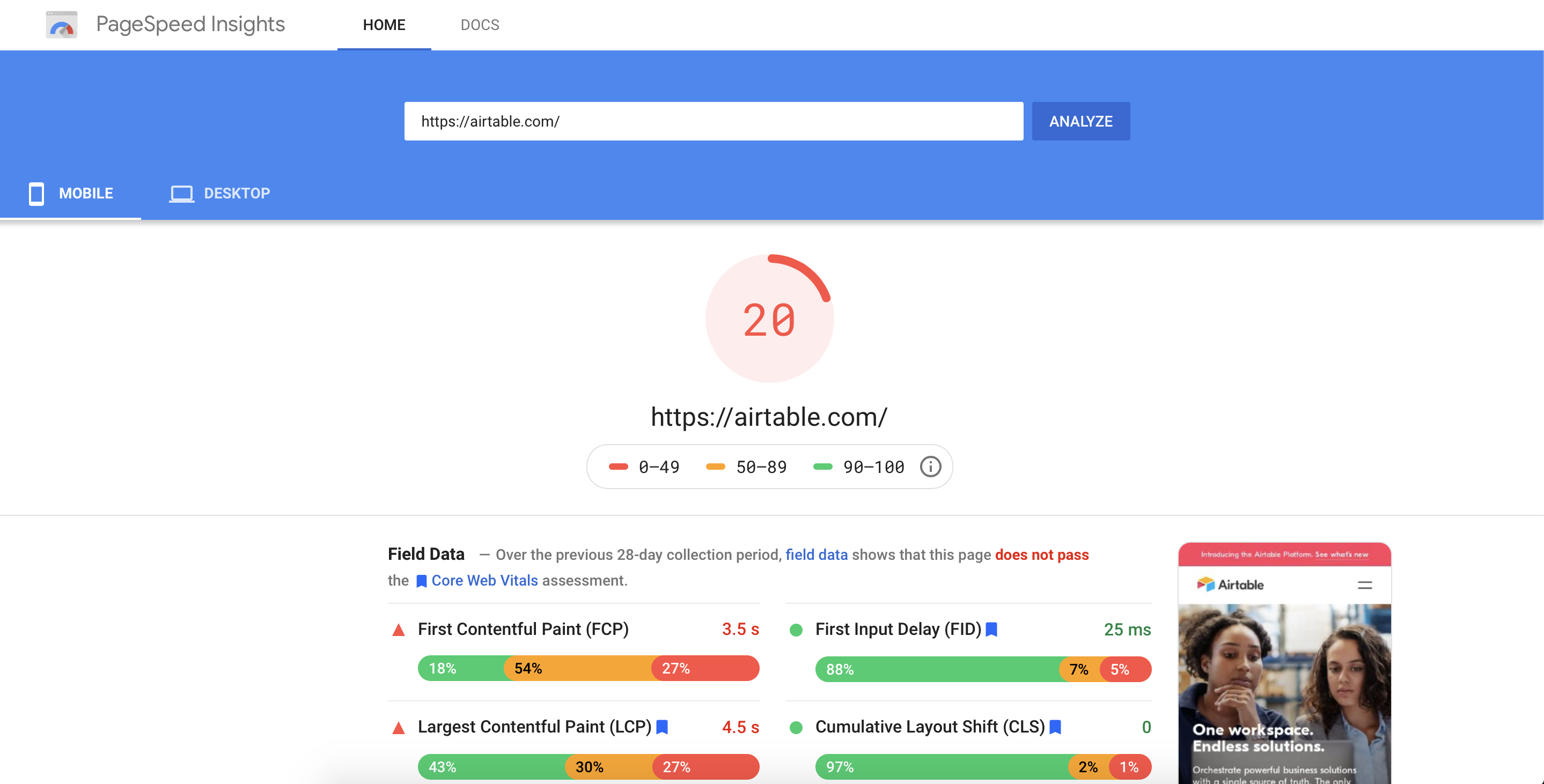Click the hamburger menu icon in Airtable preview

coord(1365,585)
